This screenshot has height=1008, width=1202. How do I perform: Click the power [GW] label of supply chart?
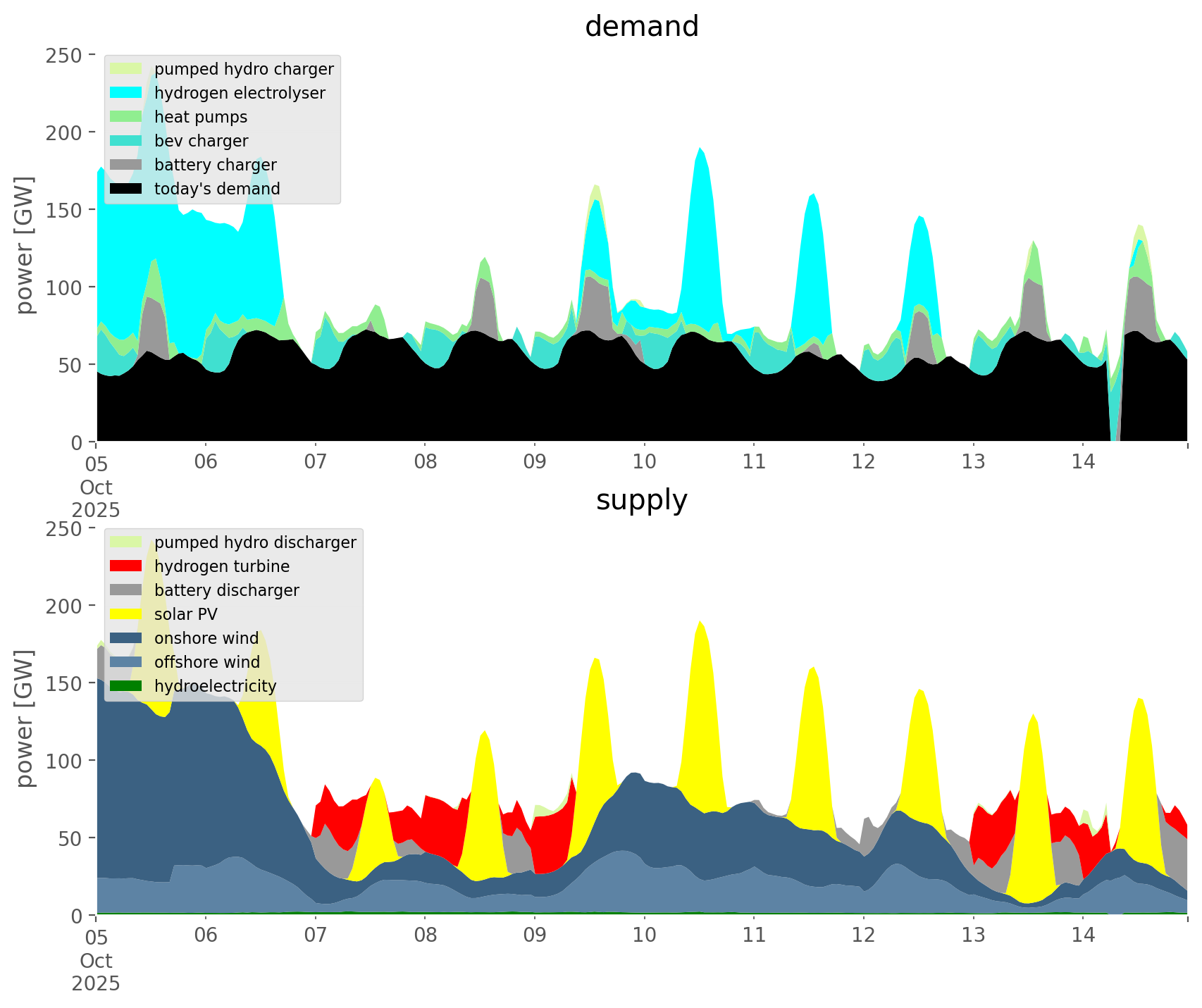(x=25, y=718)
